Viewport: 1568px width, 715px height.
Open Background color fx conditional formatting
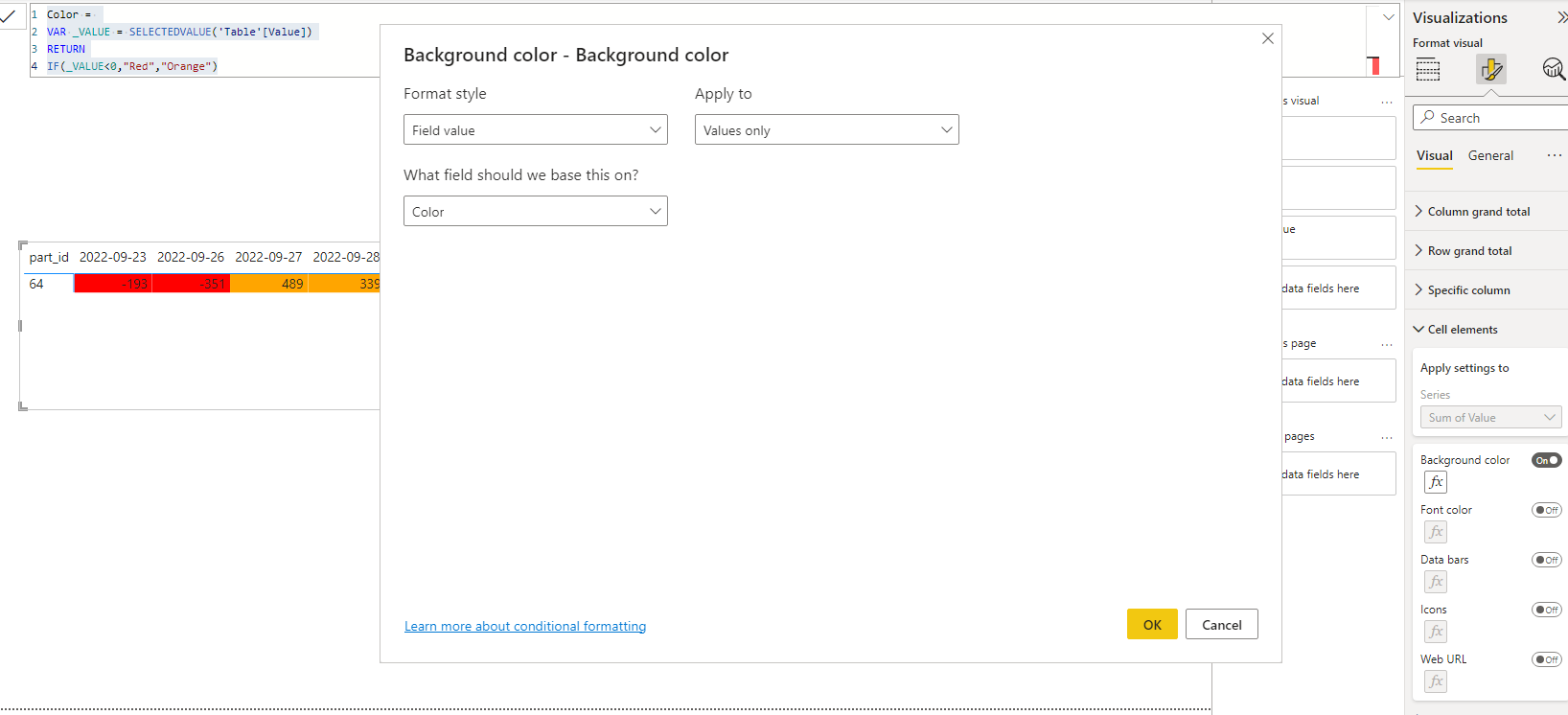(x=1436, y=482)
